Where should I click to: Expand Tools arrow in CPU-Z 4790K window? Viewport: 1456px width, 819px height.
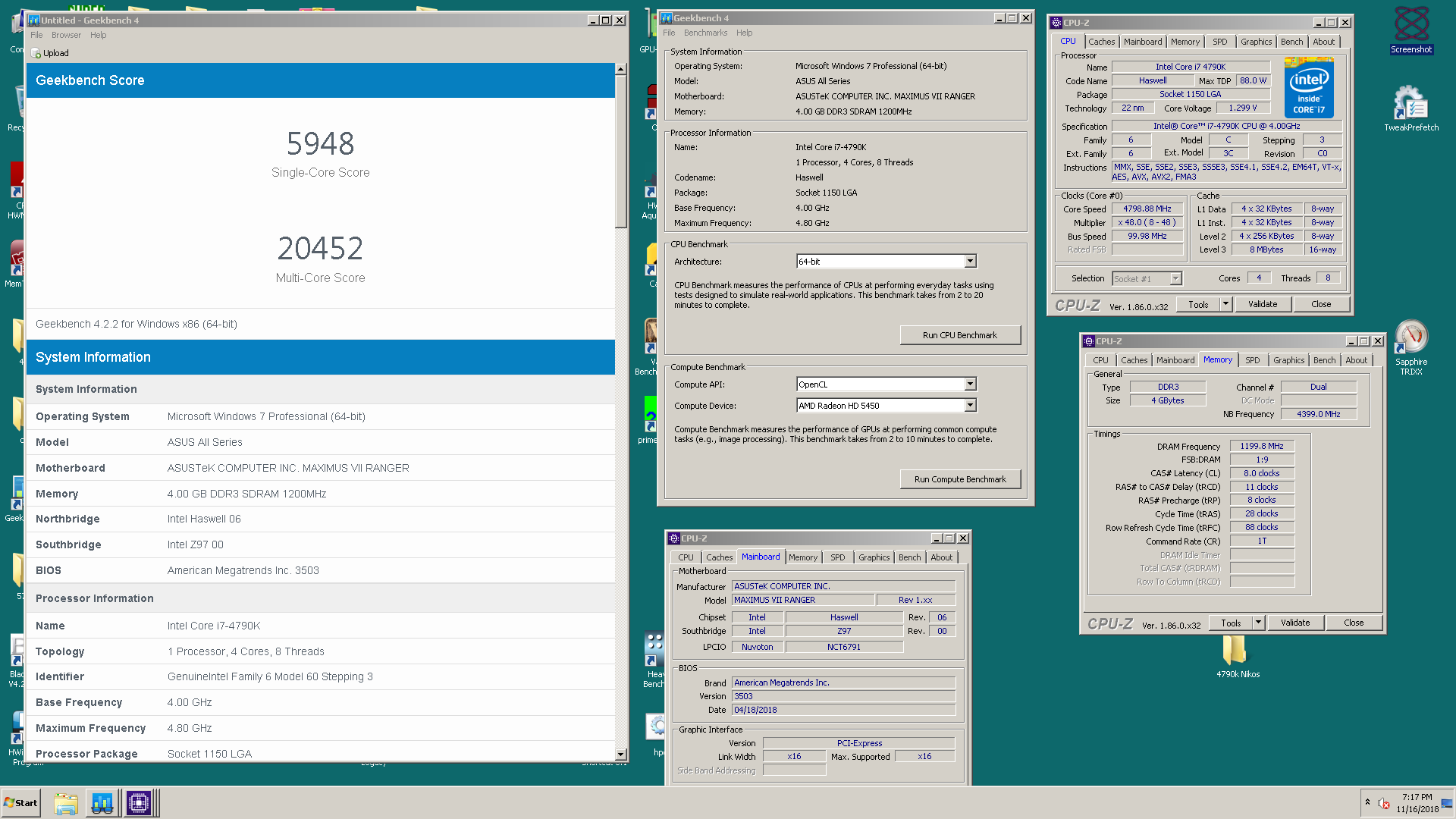click(1225, 304)
